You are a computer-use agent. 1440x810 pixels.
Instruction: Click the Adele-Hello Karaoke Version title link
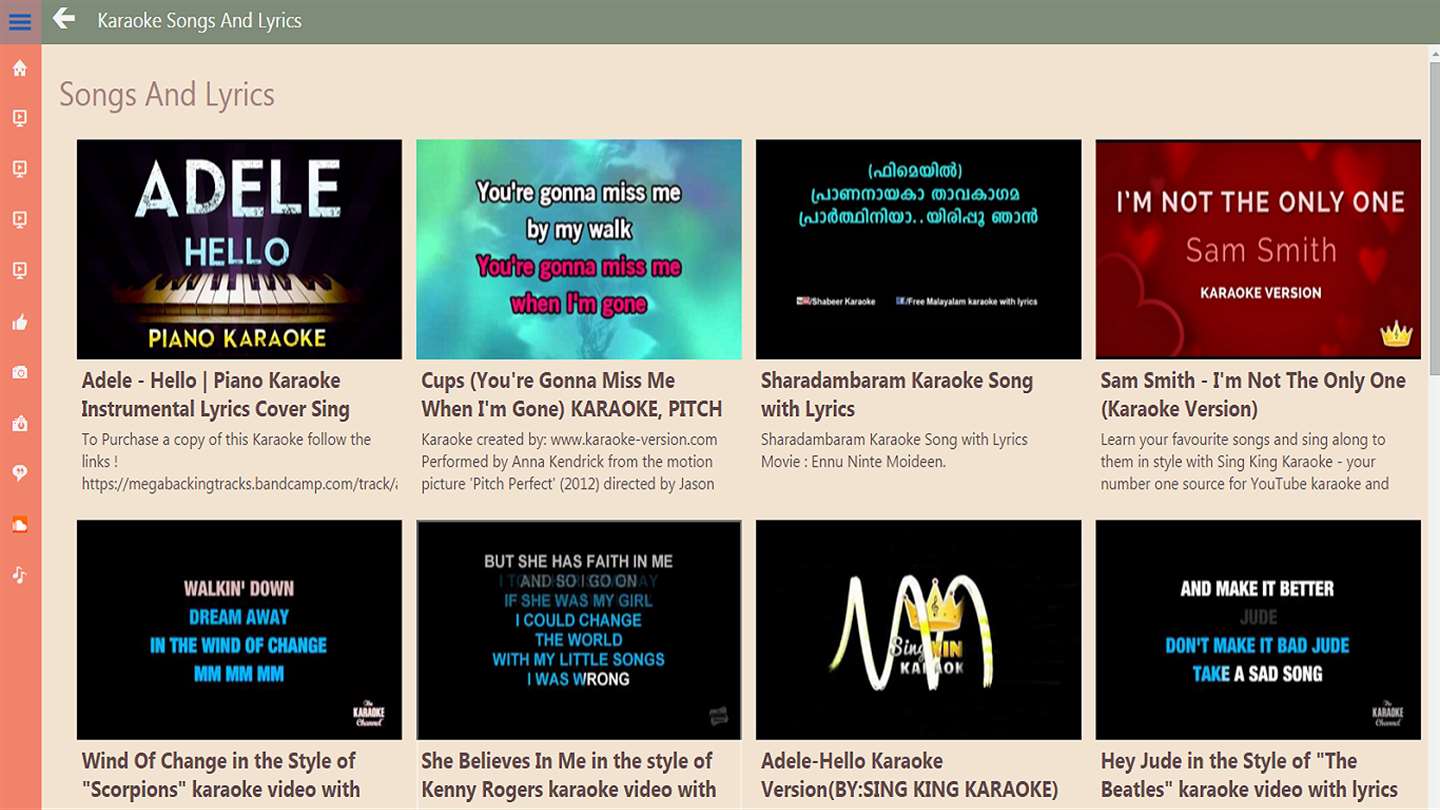tap(909, 775)
